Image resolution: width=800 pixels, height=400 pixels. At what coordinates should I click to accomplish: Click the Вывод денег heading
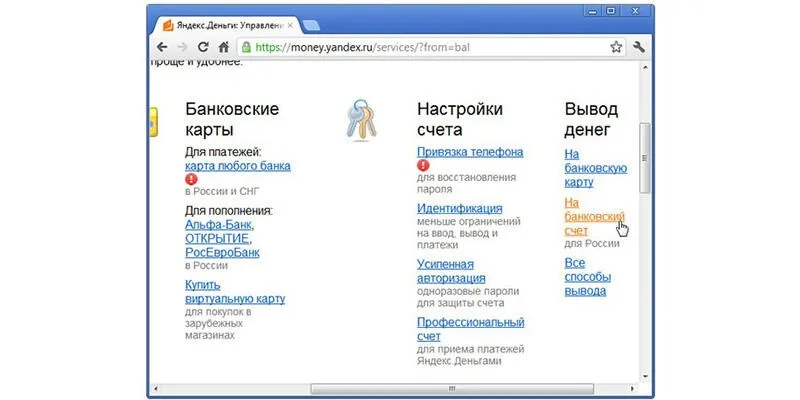(x=591, y=119)
